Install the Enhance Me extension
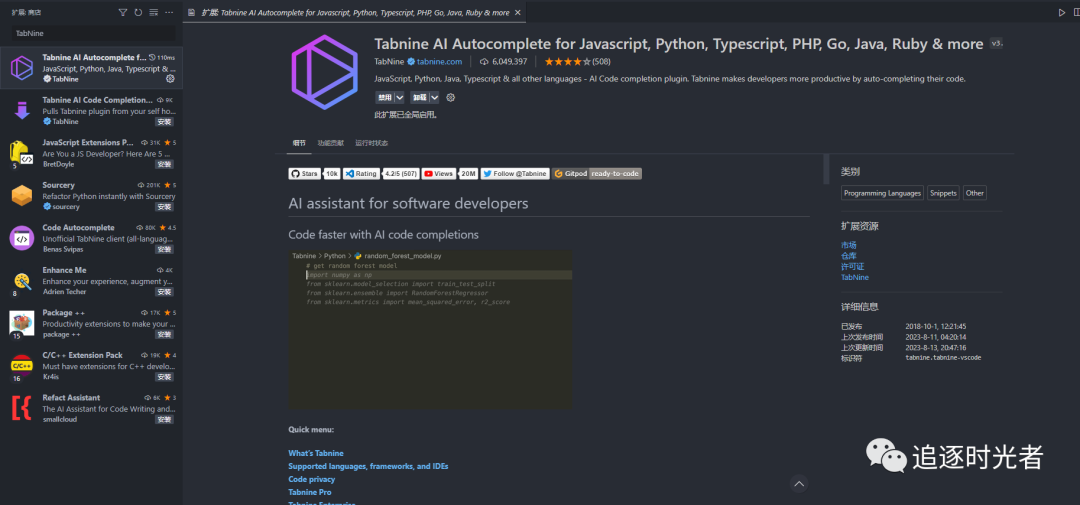The width and height of the screenshot is (1080, 505). [164, 291]
